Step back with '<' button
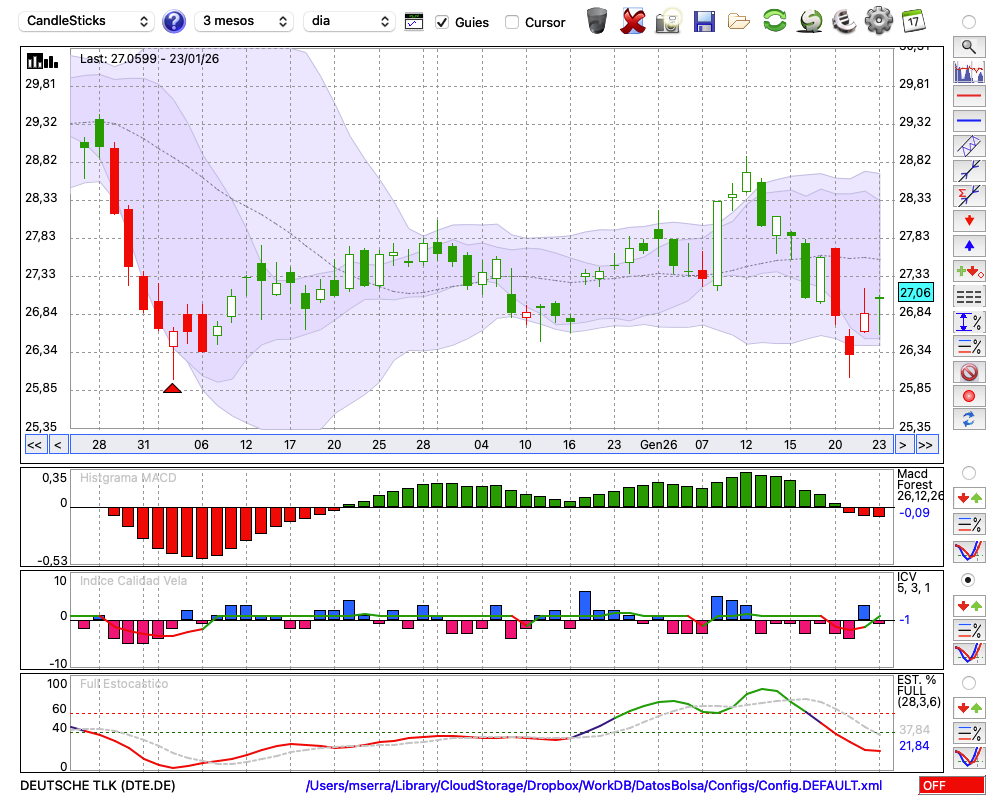1000x800 pixels. point(58,445)
